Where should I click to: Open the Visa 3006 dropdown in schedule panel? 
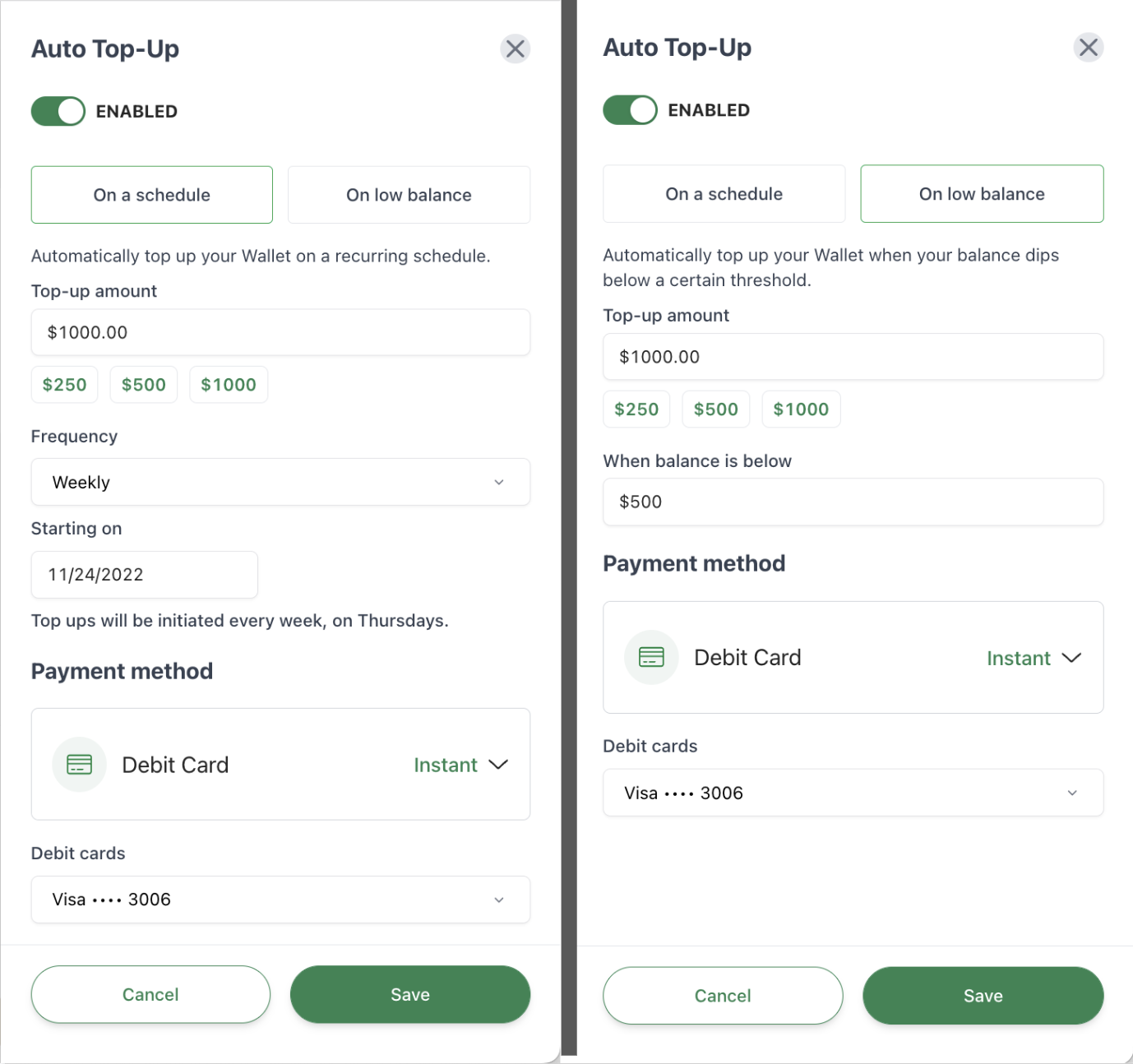[x=280, y=900]
